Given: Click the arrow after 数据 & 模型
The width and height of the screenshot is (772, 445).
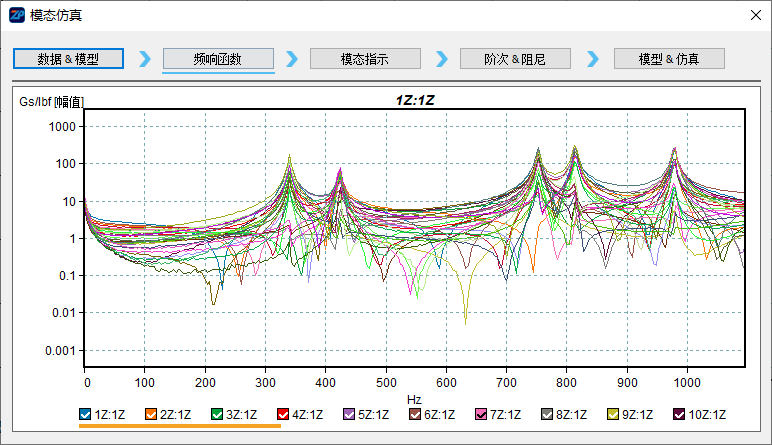Looking at the screenshot, I should (x=145, y=59).
